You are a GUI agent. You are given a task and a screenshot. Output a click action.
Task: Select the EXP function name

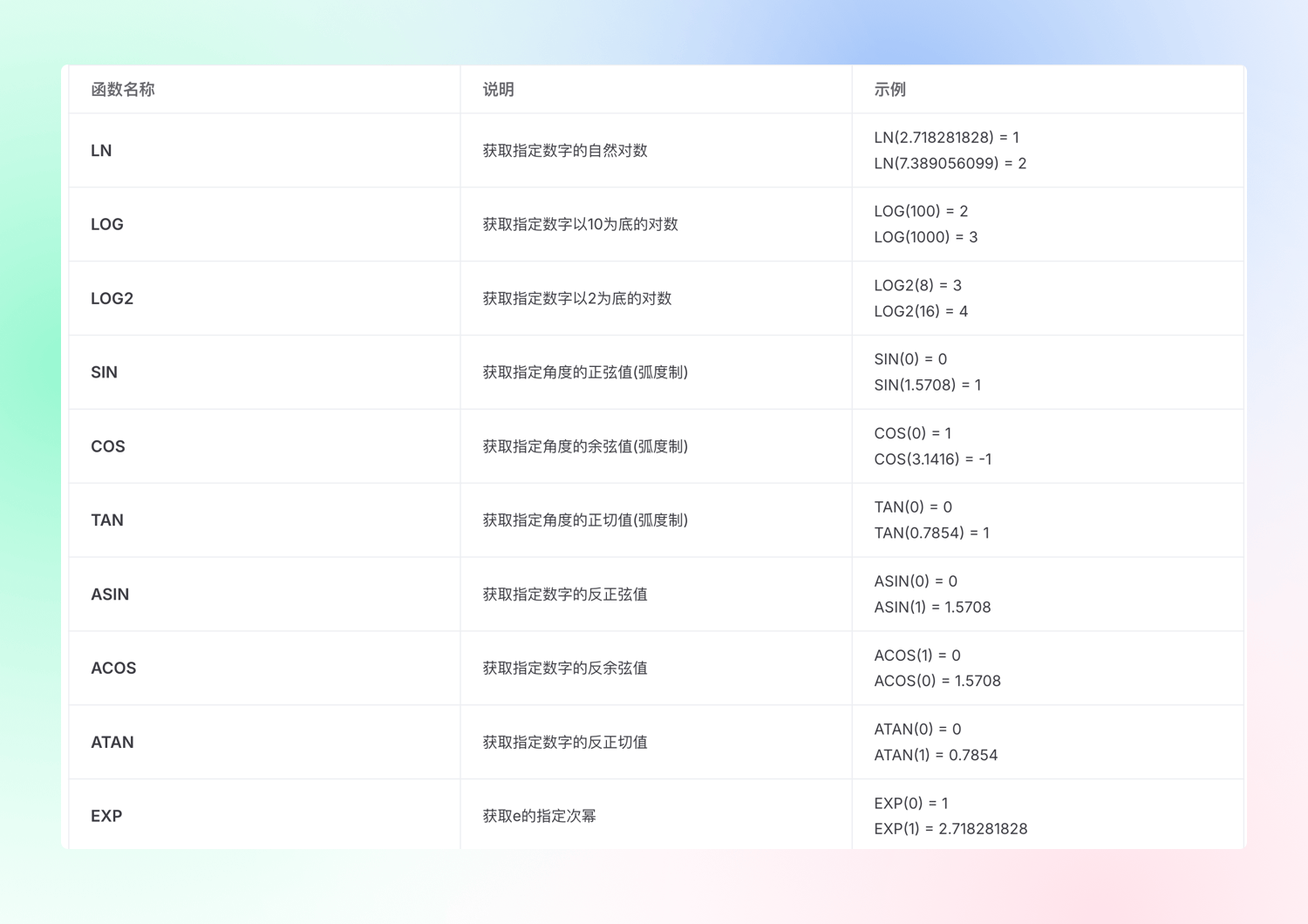[x=106, y=817]
